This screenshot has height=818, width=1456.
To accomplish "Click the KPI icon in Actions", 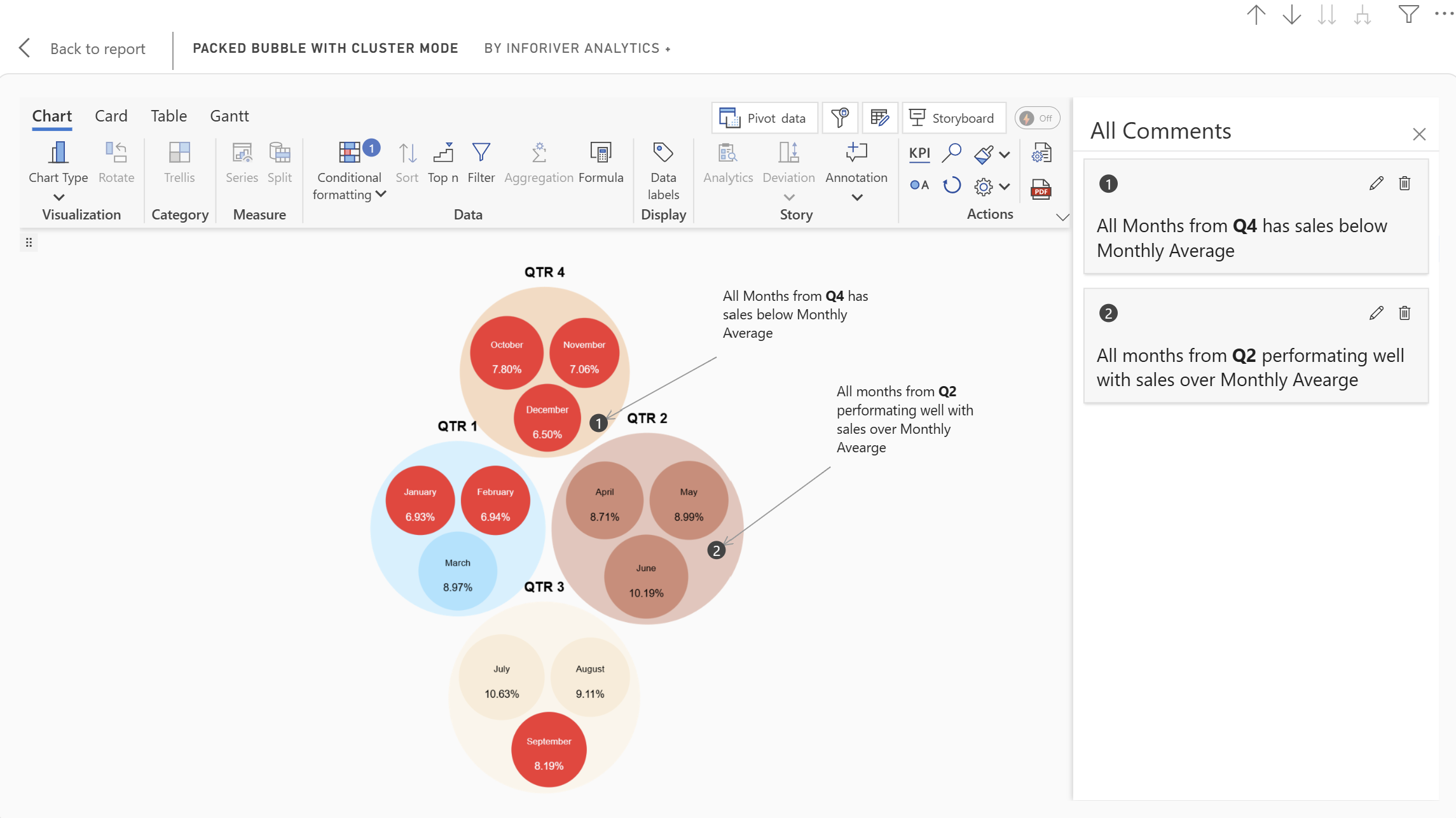I will coord(919,153).
